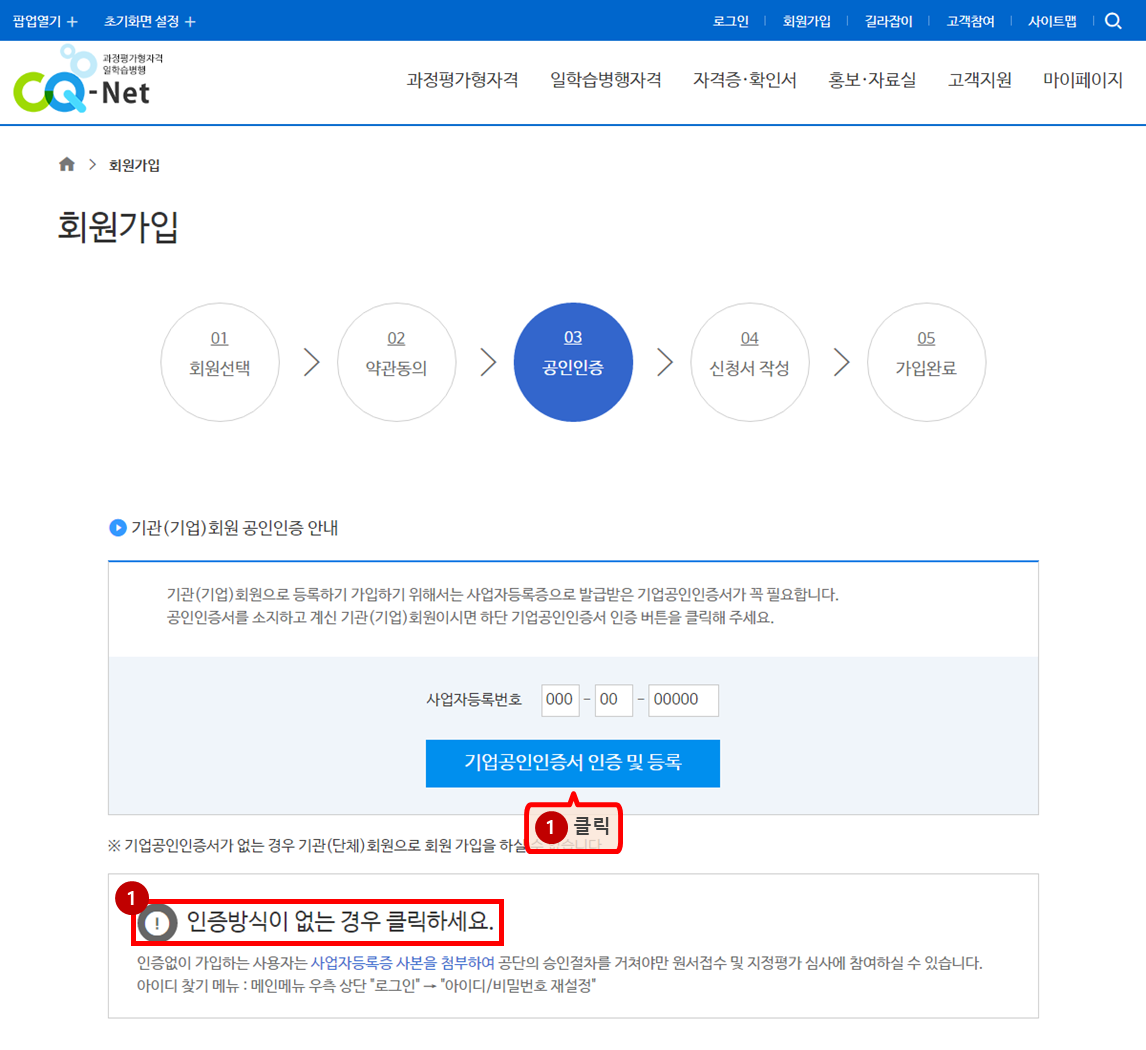Expand 팝업열기 + in top bar
This screenshot has height=1050, width=1146.
[x=45, y=21]
